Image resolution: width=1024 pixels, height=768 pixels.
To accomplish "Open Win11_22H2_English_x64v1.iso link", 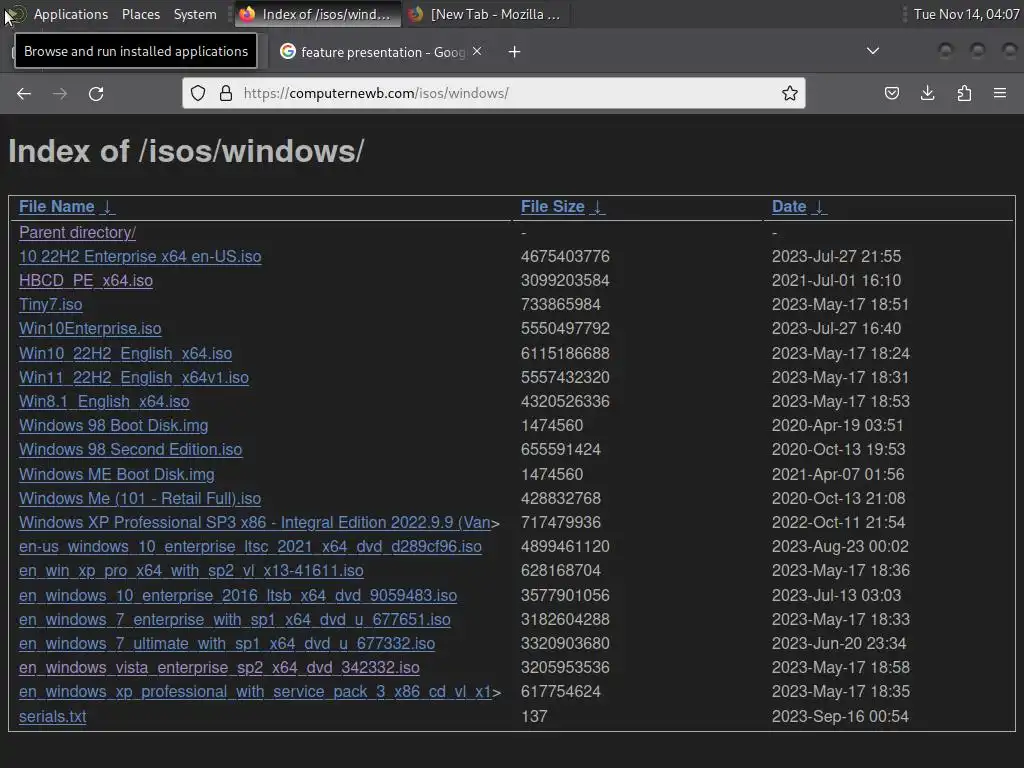I will tap(134, 377).
